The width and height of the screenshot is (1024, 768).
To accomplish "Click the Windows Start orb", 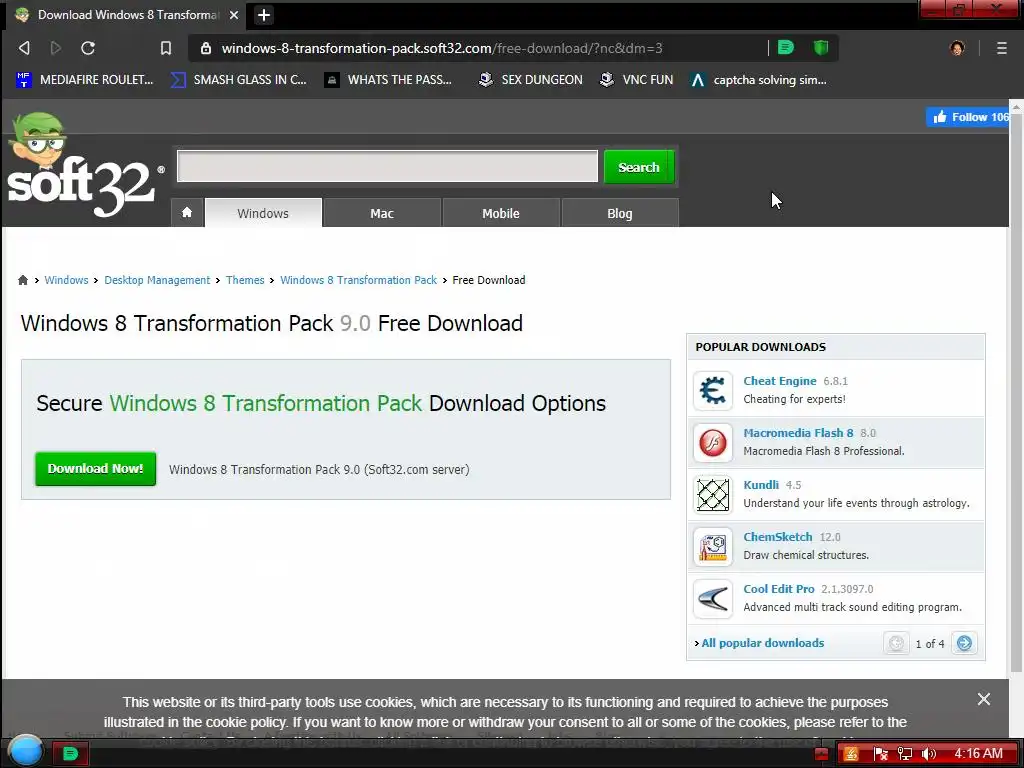I will [x=25, y=750].
